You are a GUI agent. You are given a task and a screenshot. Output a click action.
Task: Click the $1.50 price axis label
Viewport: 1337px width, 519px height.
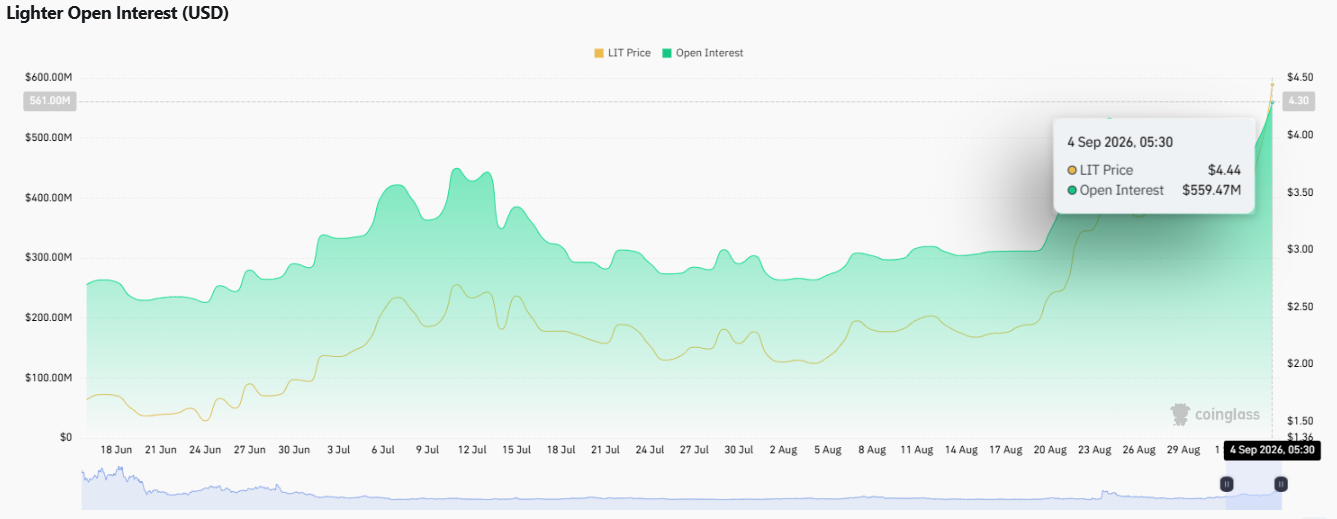click(1300, 420)
